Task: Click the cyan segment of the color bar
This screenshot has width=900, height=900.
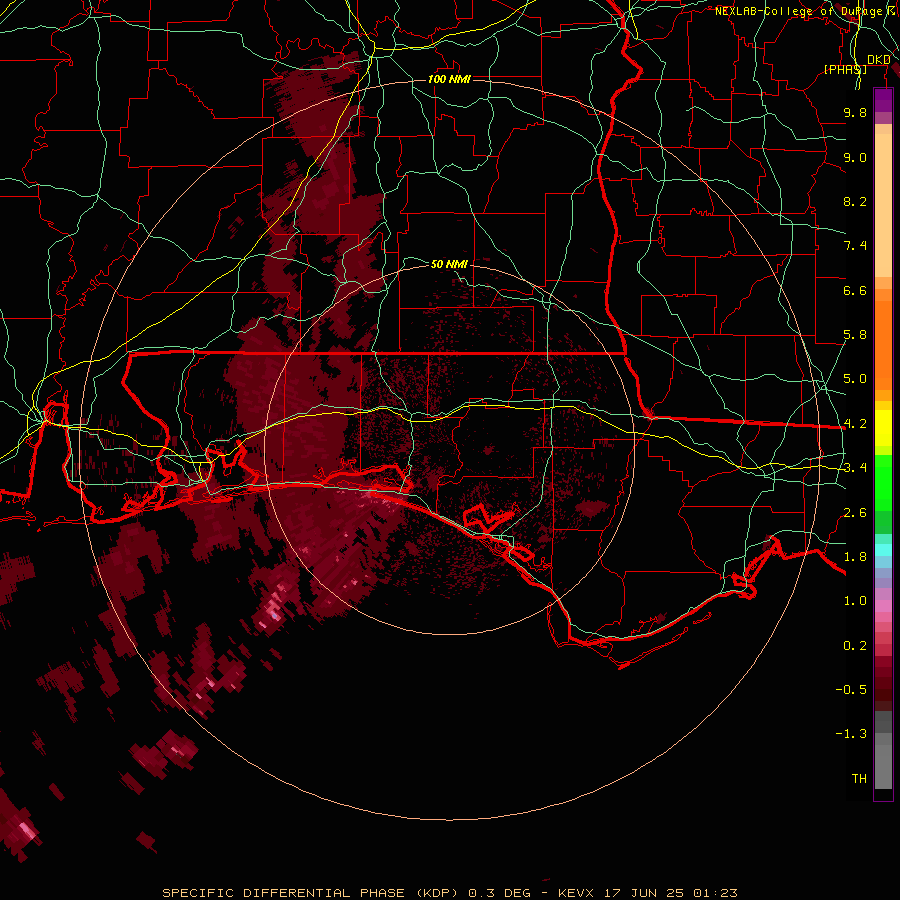Action: point(883,550)
